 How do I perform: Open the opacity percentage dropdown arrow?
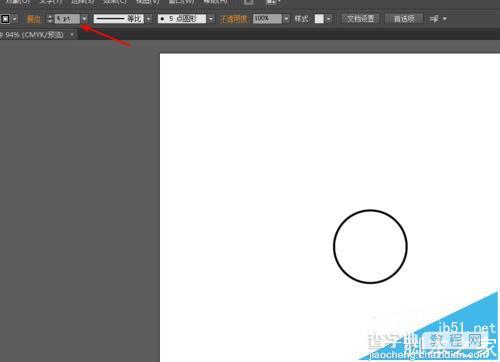286,19
